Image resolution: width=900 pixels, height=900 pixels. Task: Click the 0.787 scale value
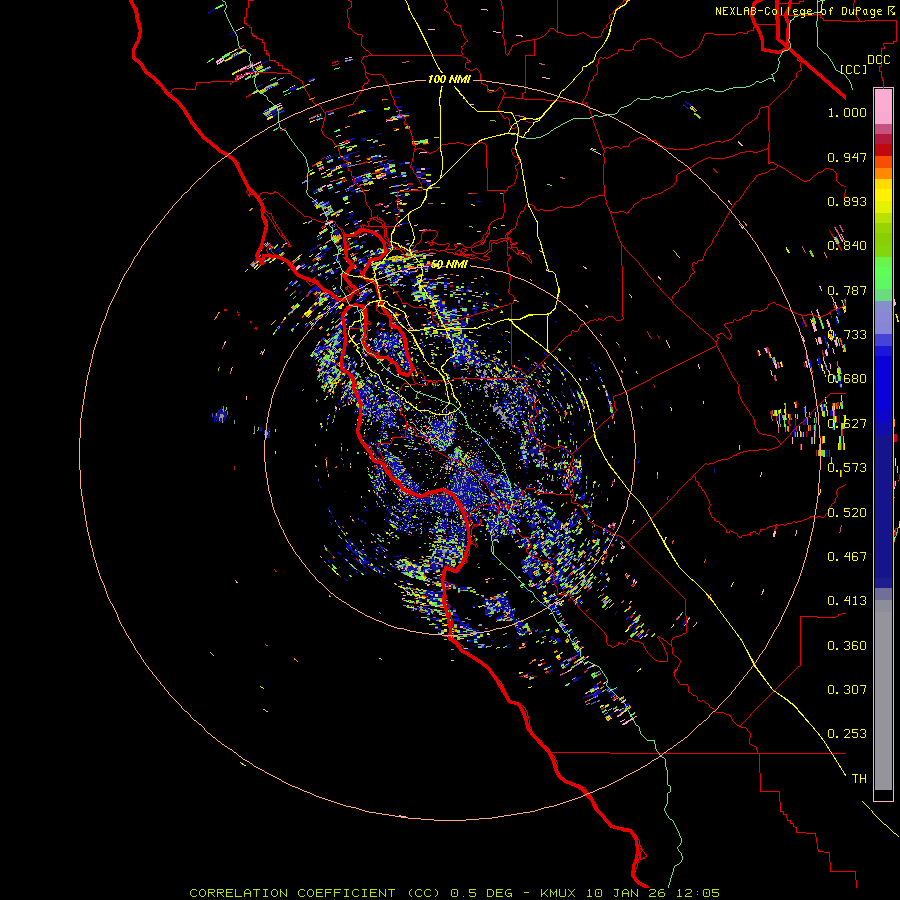[847, 290]
